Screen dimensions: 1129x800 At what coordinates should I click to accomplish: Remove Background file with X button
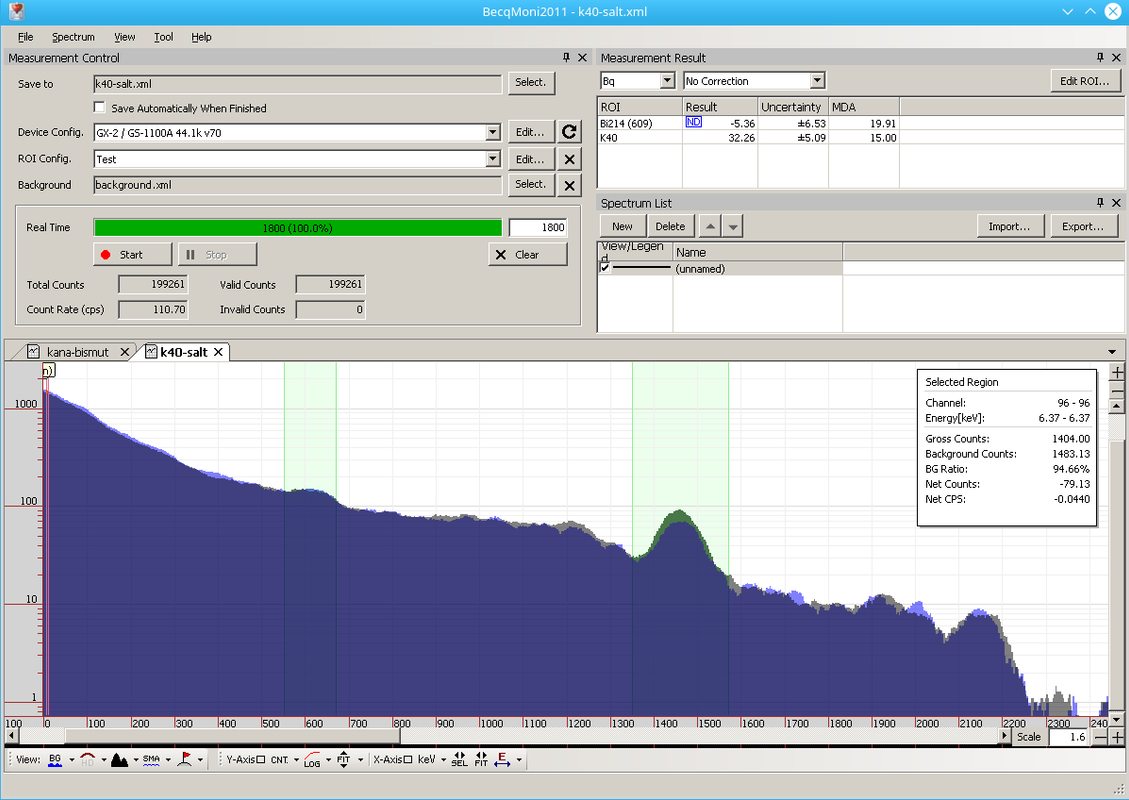569,186
